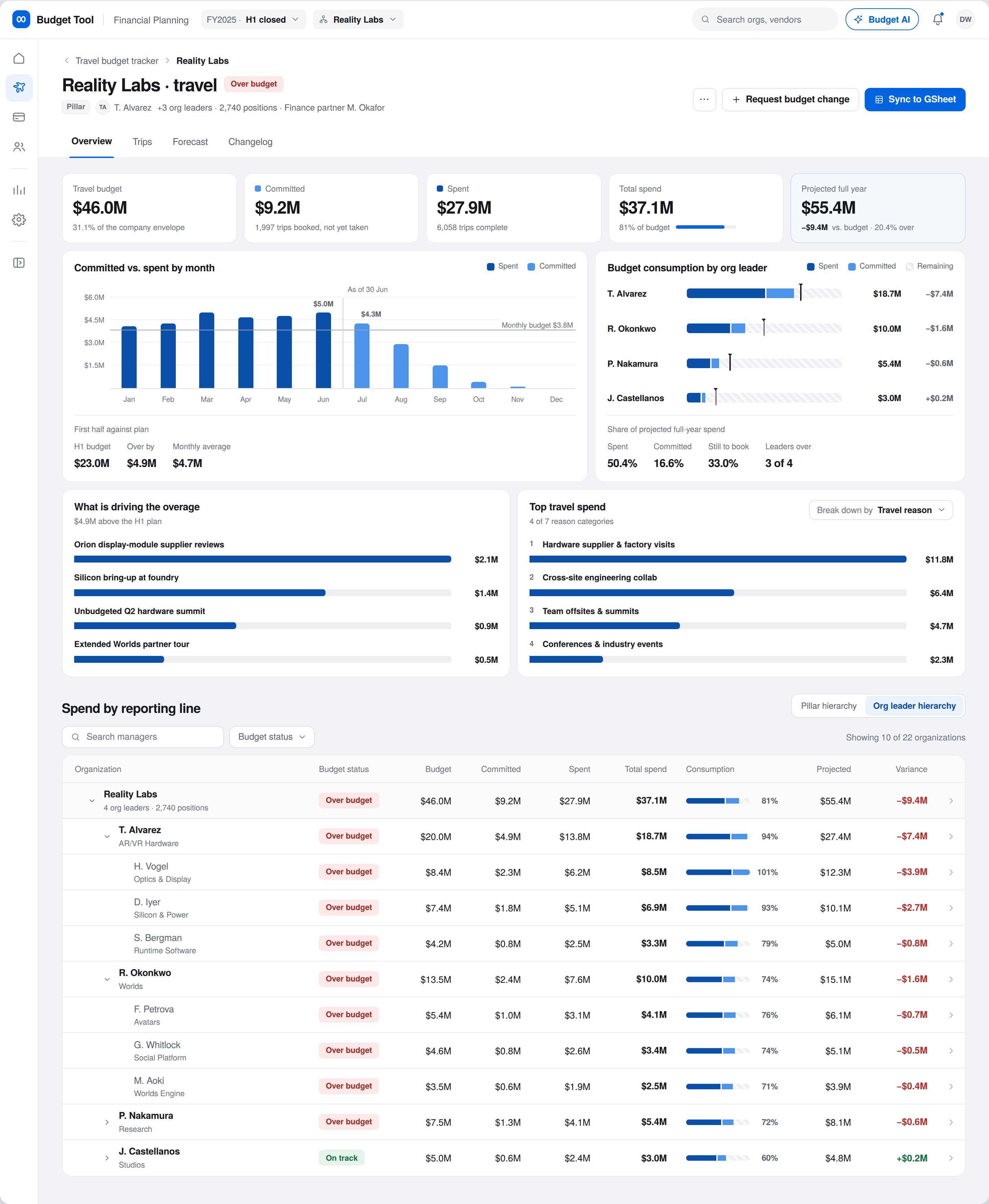The image size is (989, 1204).
Task: Switch to the Forecast tab
Action: (x=190, y=141)
